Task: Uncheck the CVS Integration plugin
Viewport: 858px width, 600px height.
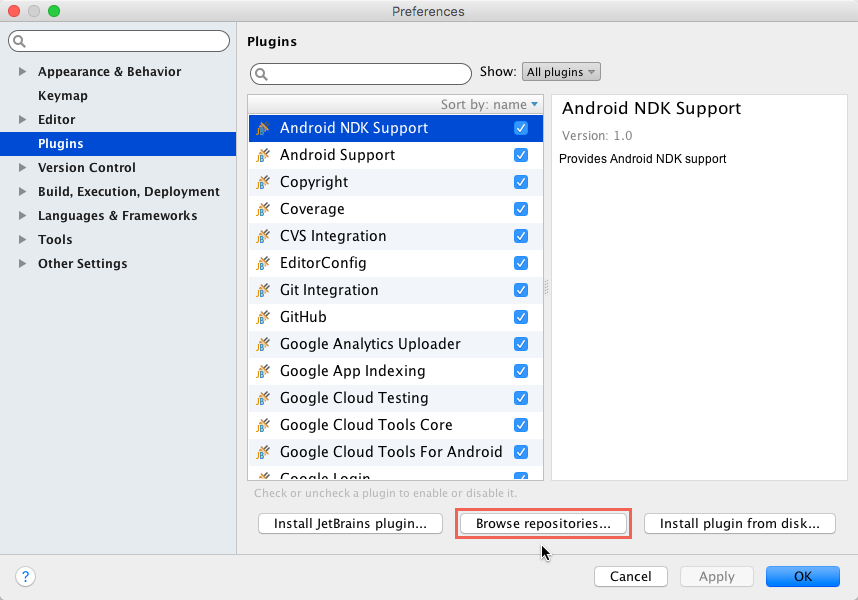Action: tap(521, 236)
